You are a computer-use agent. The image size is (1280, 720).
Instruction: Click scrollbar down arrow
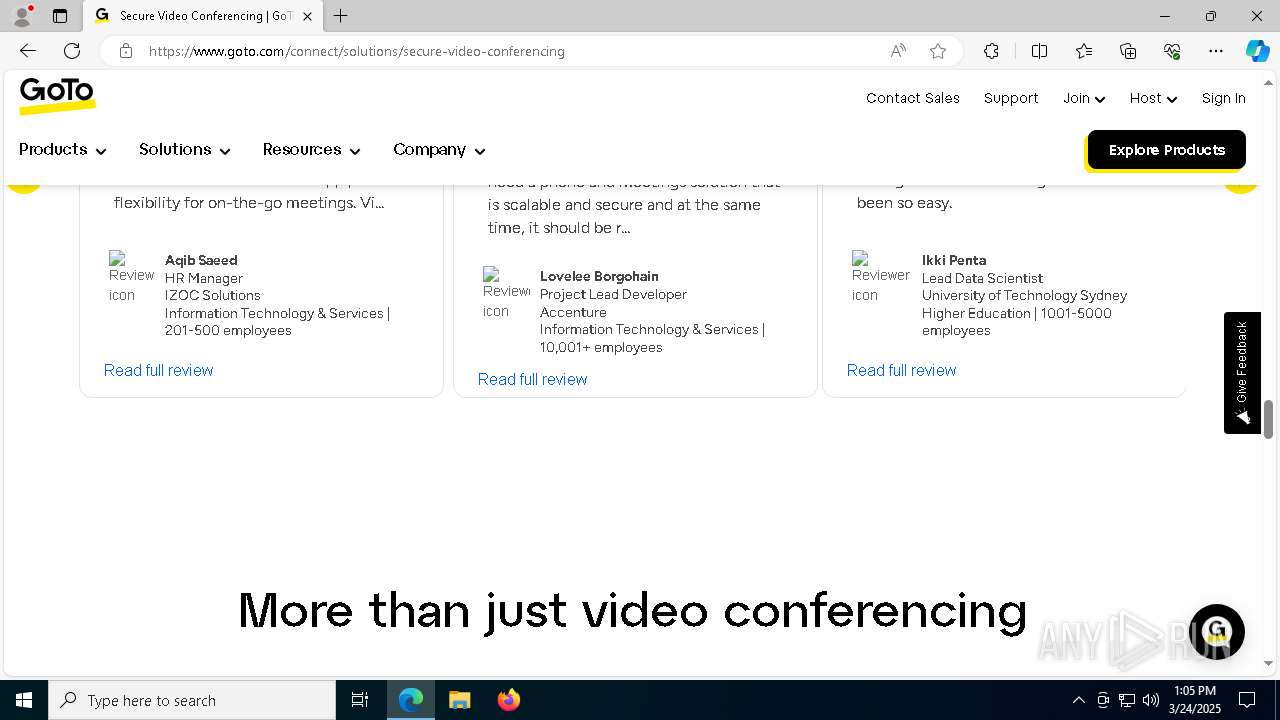pos(1268,663)
